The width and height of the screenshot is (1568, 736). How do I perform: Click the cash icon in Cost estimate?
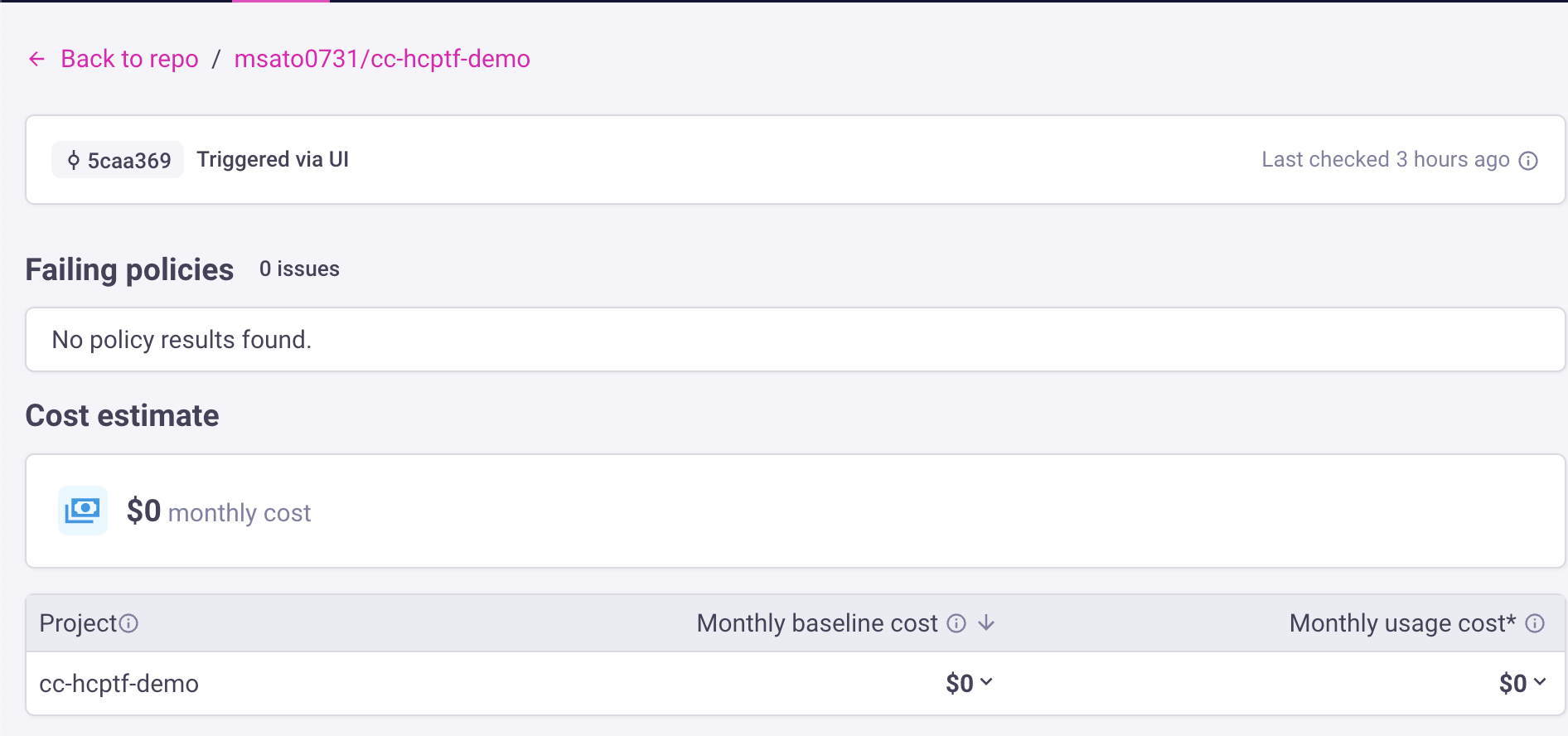click(83, 511)
